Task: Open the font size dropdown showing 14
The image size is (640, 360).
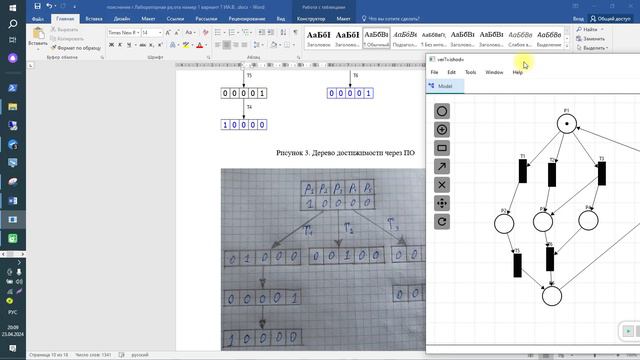Action: click(160, 32)
